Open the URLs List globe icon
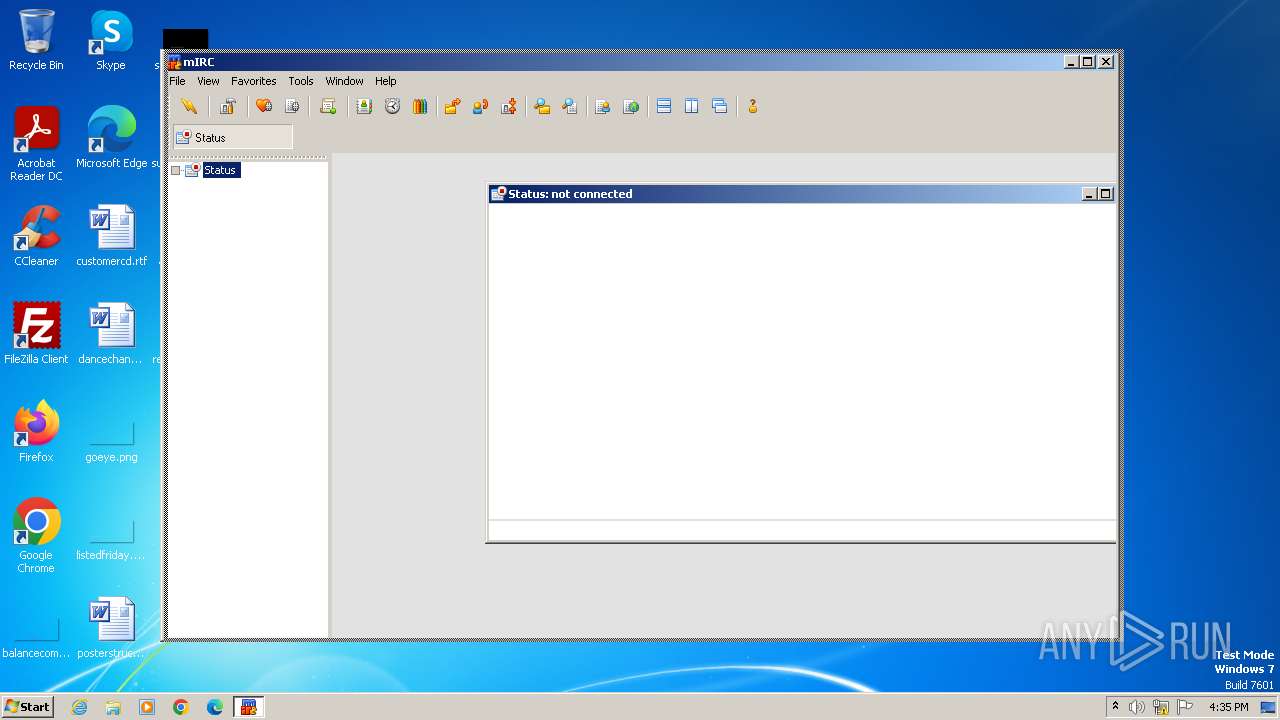 pyautogui.click(x=631, y=106)
